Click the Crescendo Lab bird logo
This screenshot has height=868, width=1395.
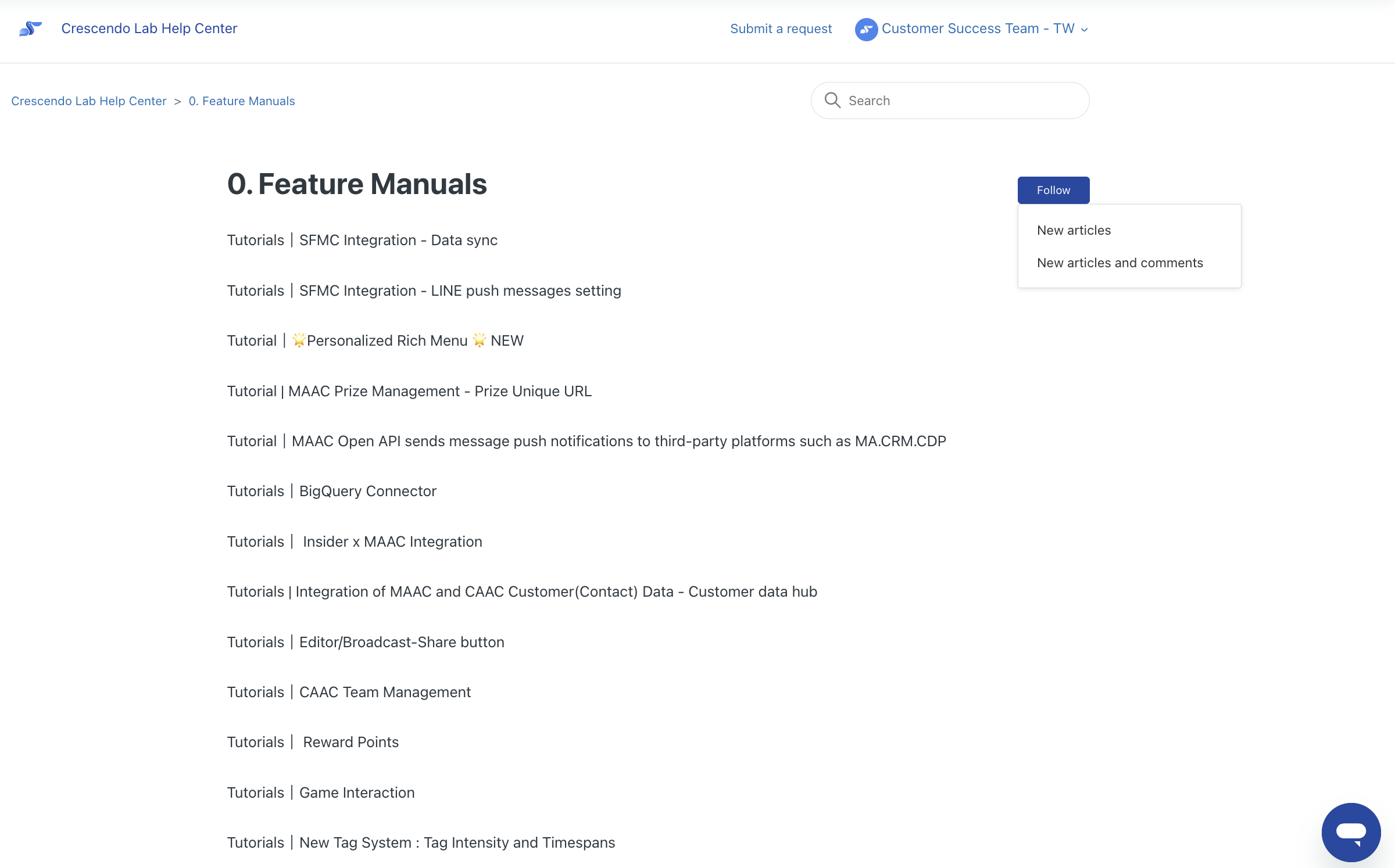pos(31,28)
